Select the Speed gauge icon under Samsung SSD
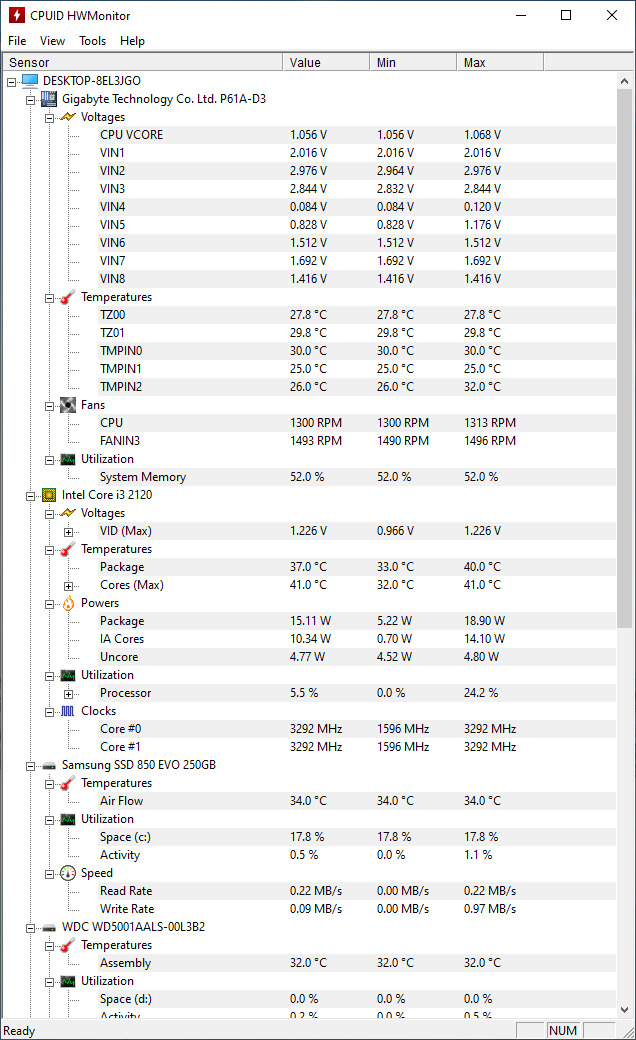Screen dimensions: 636x1040 67,873
